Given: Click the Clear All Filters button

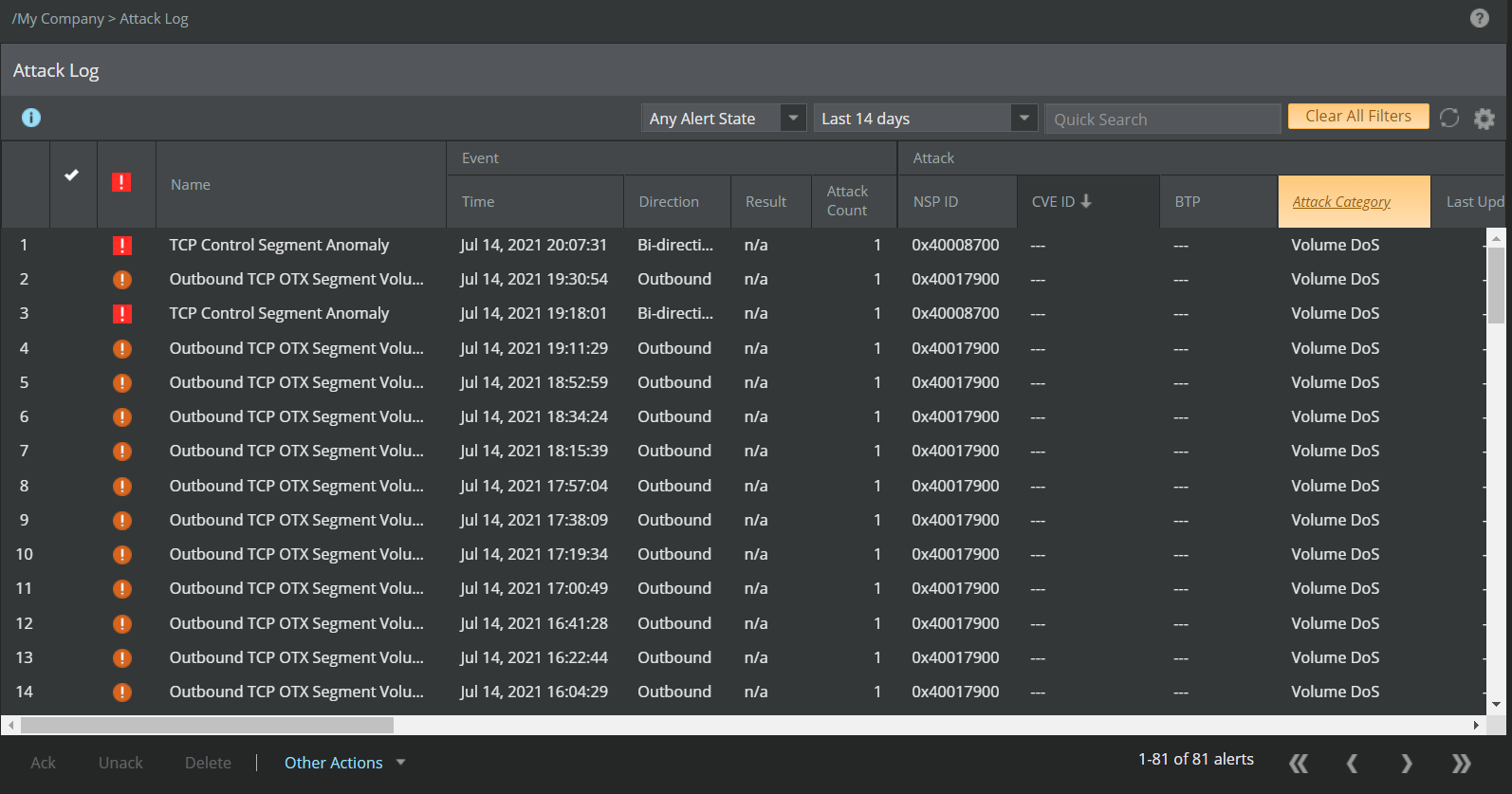Looking at the screenshot, I should click(1358, 116).
